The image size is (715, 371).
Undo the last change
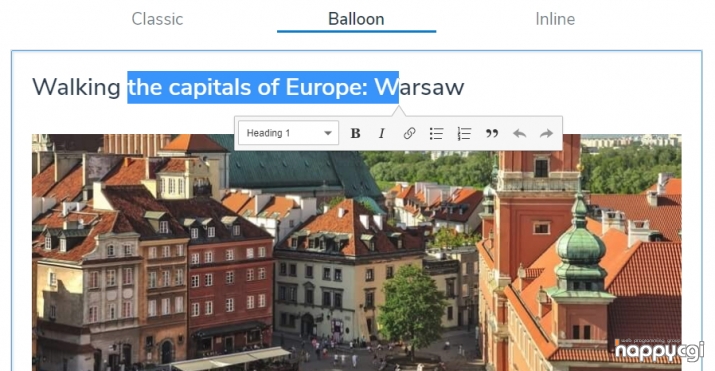pos(519,133)
